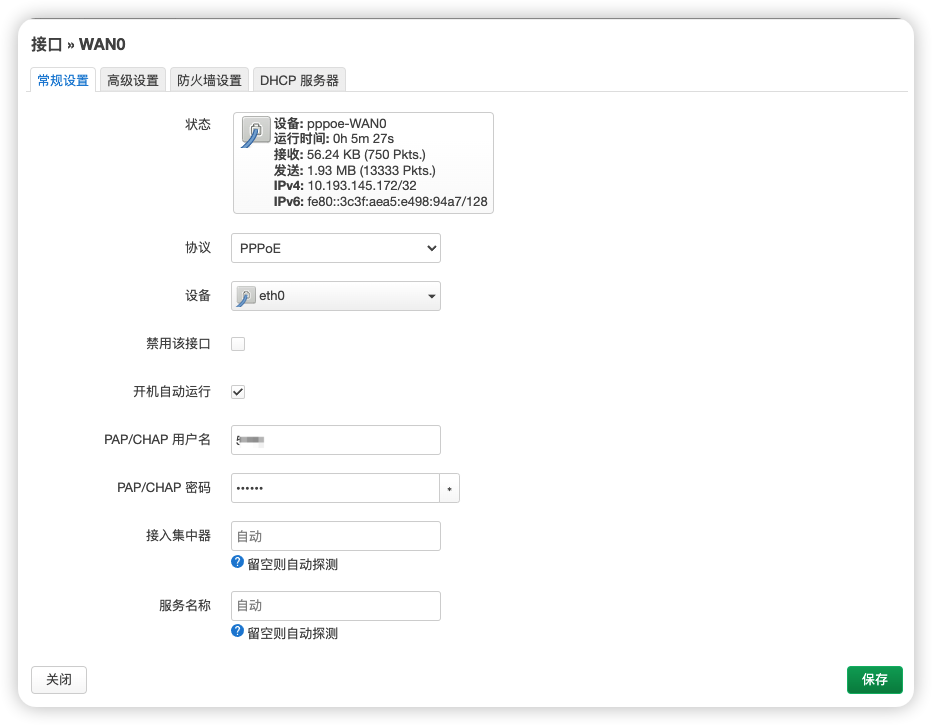Click the 接入集中器 input showing 自动
The image size is (932, 725).
click(335, 536)
